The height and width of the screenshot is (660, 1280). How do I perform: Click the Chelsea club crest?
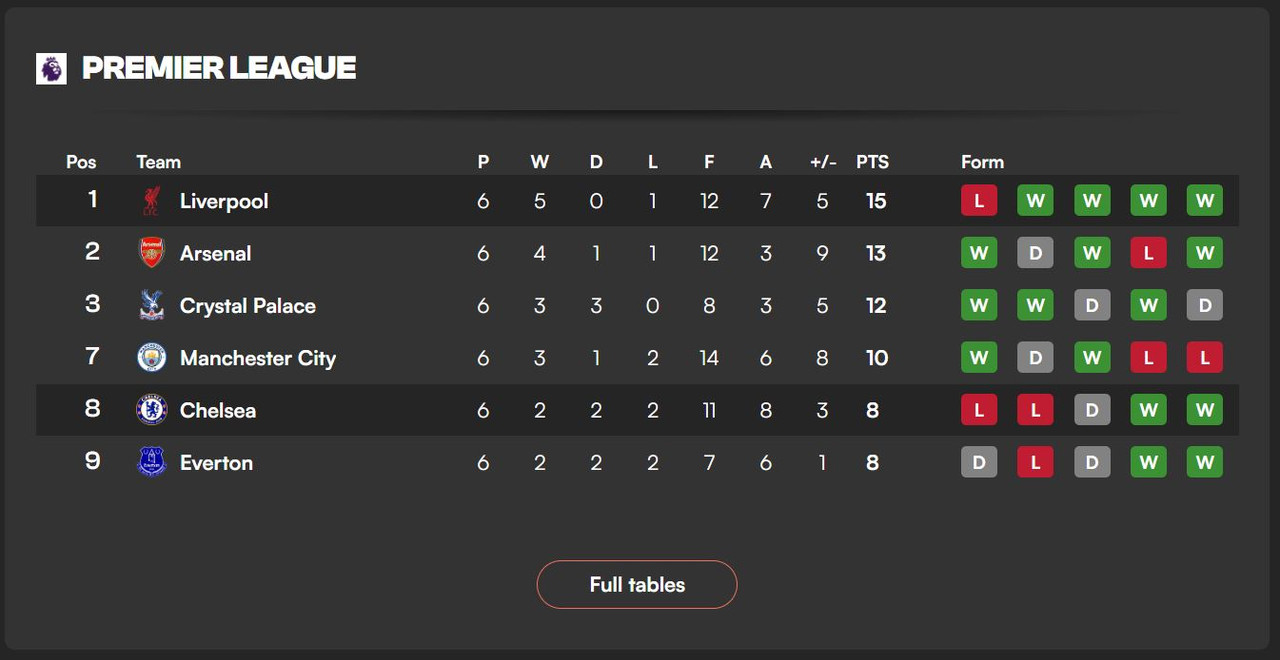[151, 410]
